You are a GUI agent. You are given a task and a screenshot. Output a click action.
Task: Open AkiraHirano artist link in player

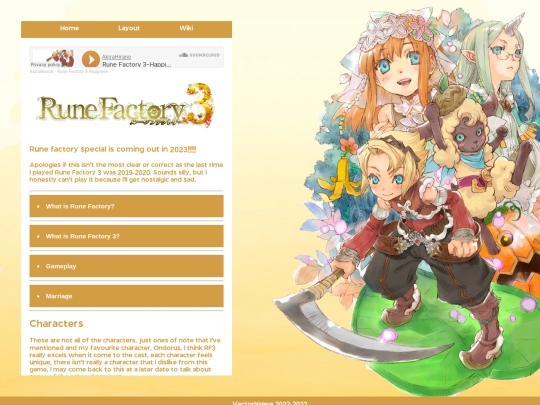coord(116,56)
